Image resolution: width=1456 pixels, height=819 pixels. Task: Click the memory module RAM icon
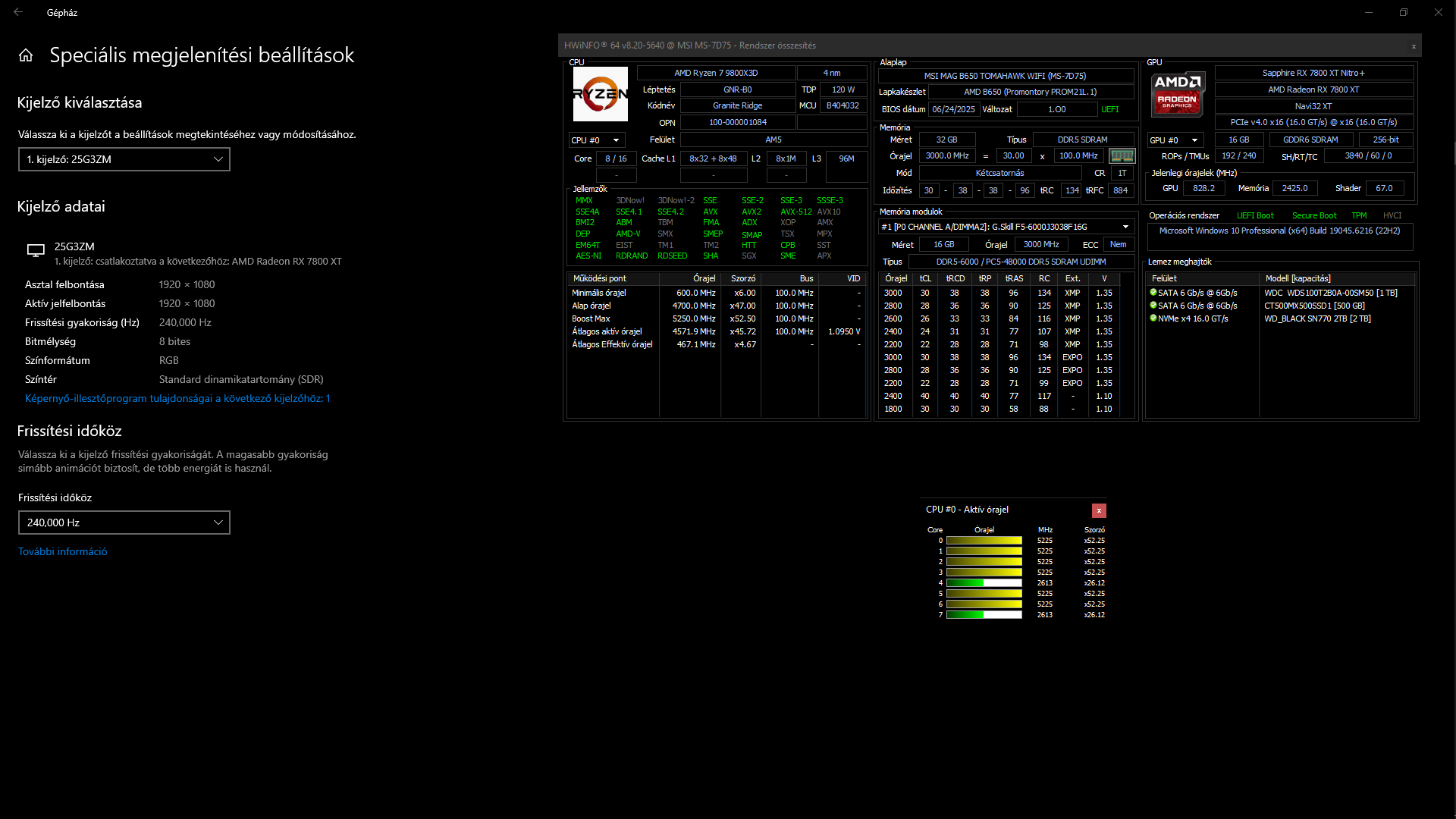pyautogui.click(x=1122, y=156)
